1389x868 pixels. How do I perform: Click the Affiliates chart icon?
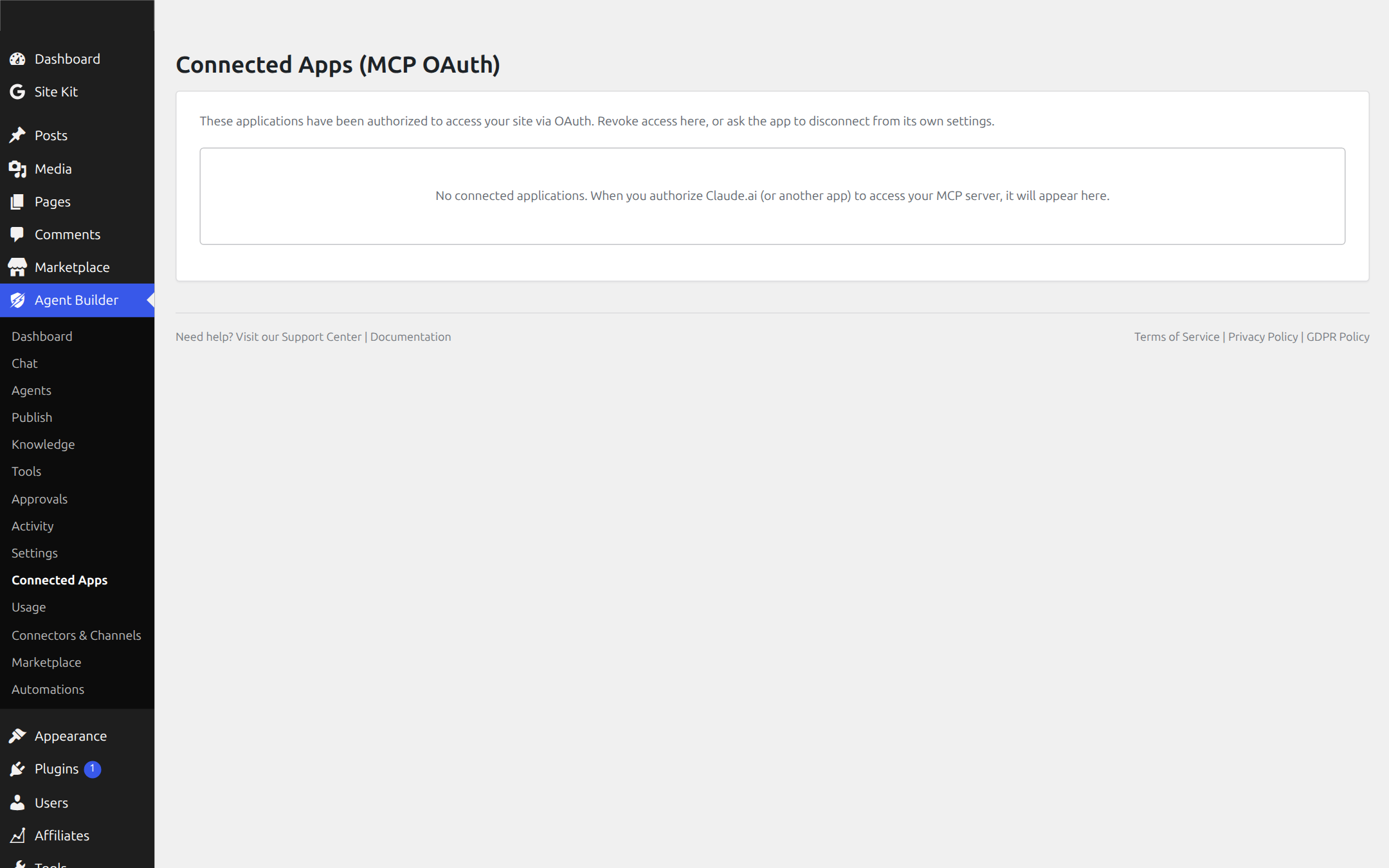click(17, 836)
